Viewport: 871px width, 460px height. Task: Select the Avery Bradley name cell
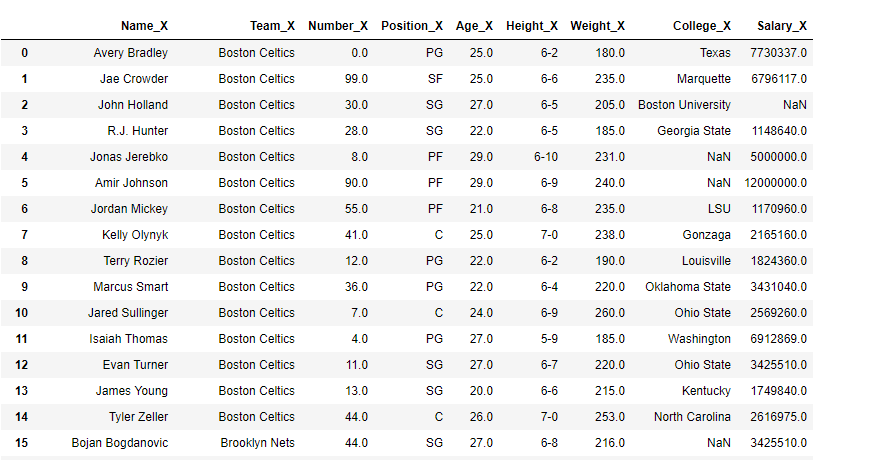pos(131,53)
